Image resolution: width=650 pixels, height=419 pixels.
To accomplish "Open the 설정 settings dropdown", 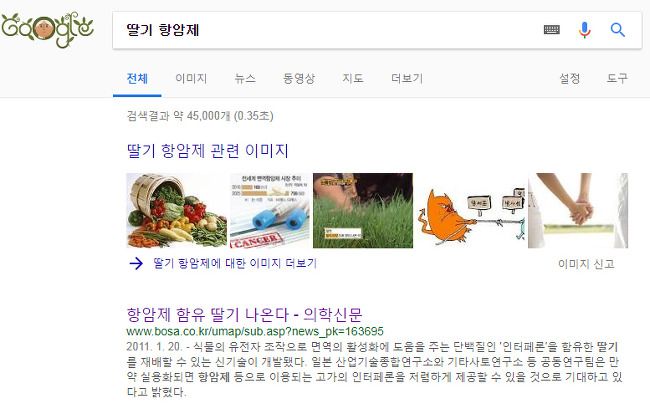I will point(570,78).
